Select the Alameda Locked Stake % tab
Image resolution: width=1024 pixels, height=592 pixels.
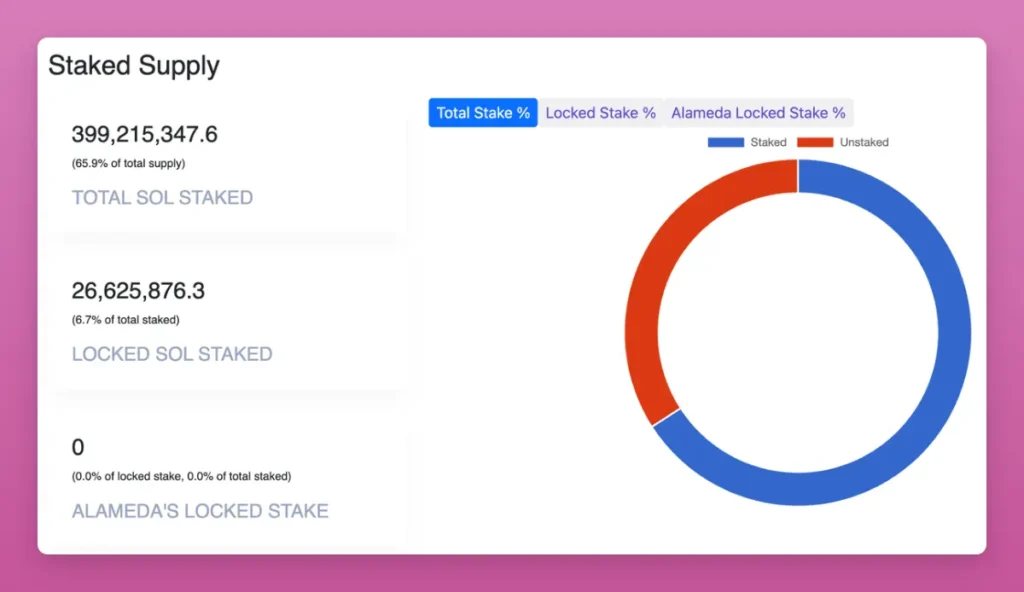point(758,113)
